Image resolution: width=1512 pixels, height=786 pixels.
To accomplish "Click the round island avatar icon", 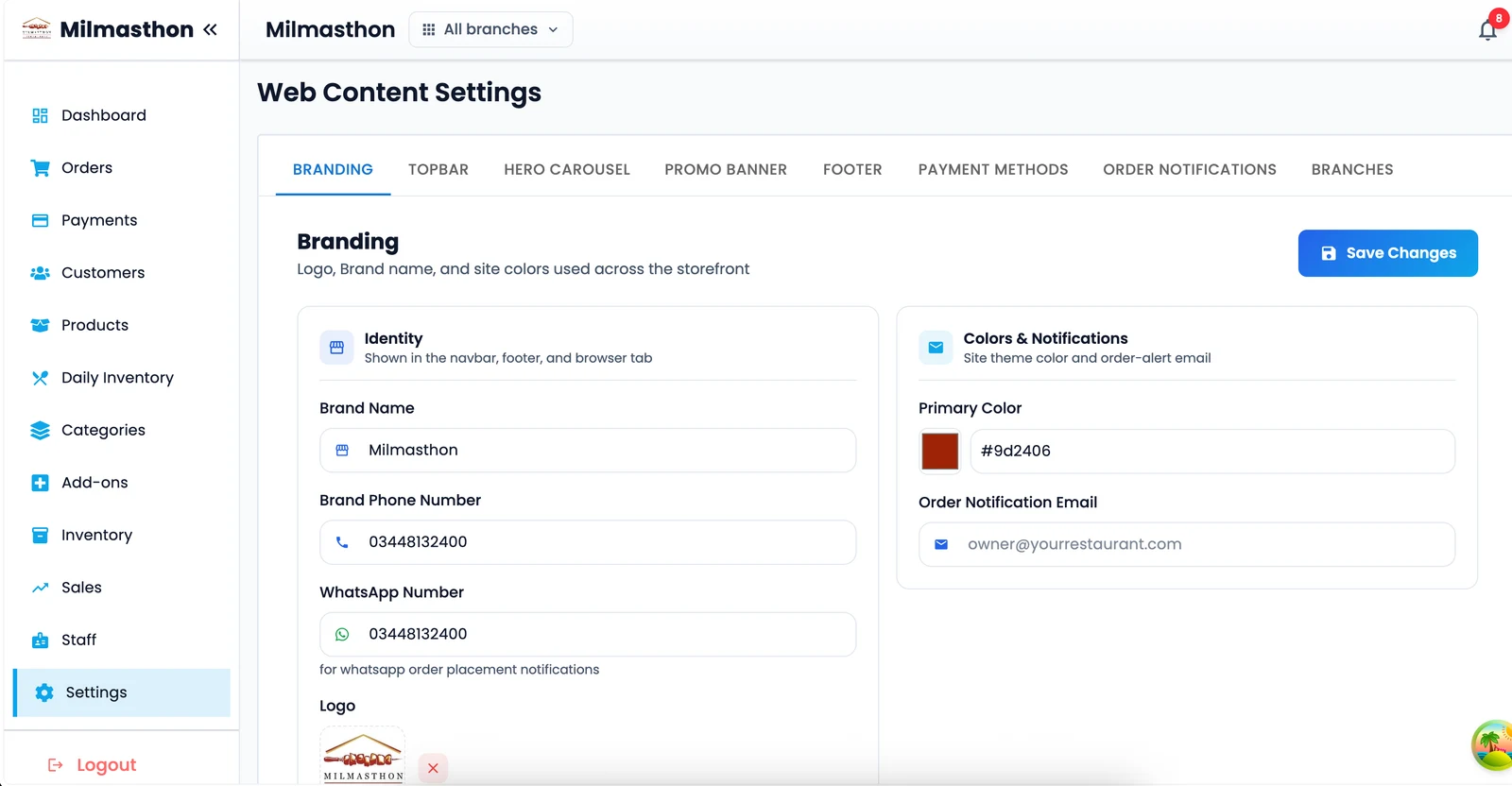I will point(1492,745).
